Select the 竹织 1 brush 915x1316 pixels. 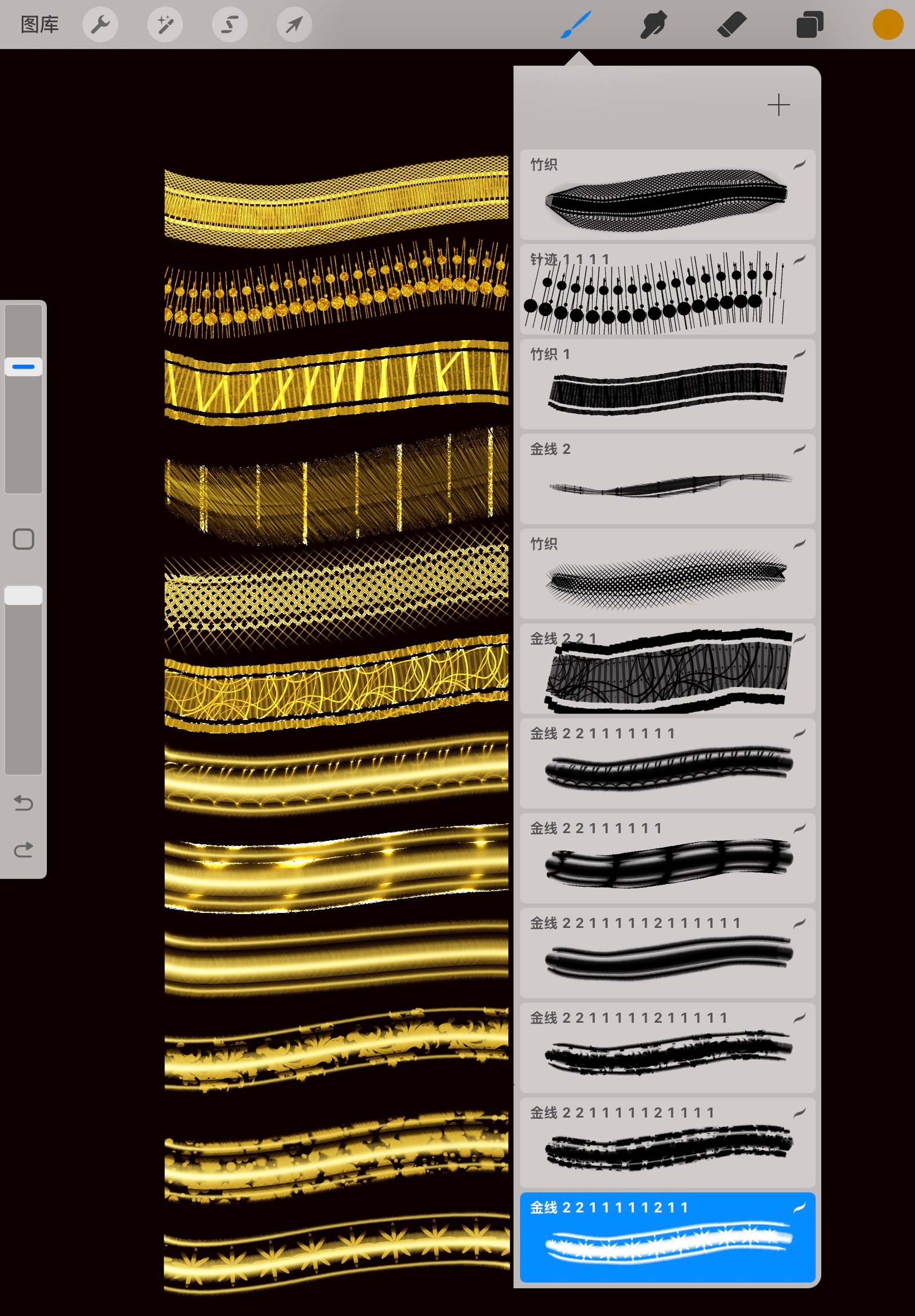tap(667, 384)
